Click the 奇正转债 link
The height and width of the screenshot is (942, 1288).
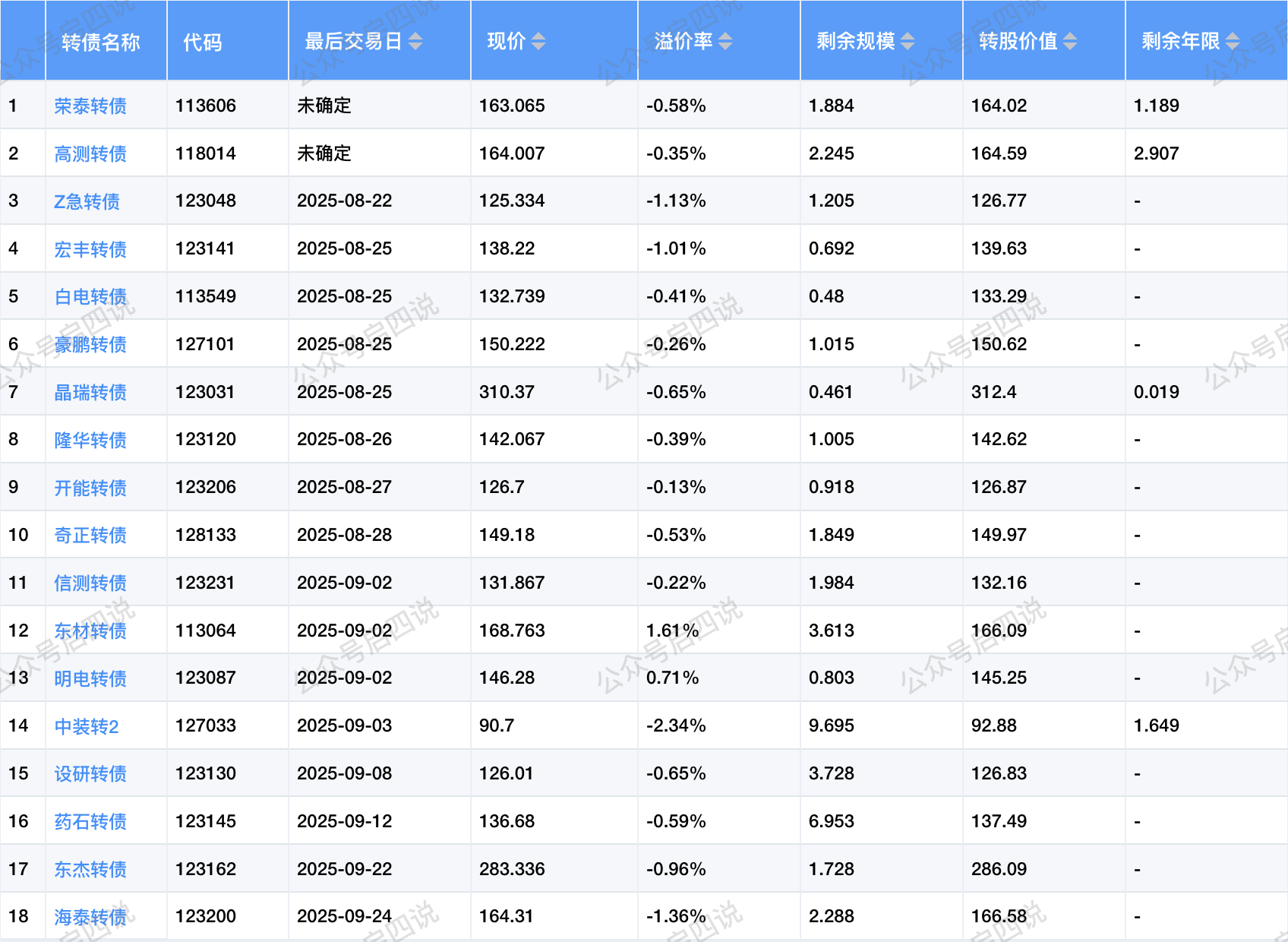pyautogui.click(x=90, y=535)
